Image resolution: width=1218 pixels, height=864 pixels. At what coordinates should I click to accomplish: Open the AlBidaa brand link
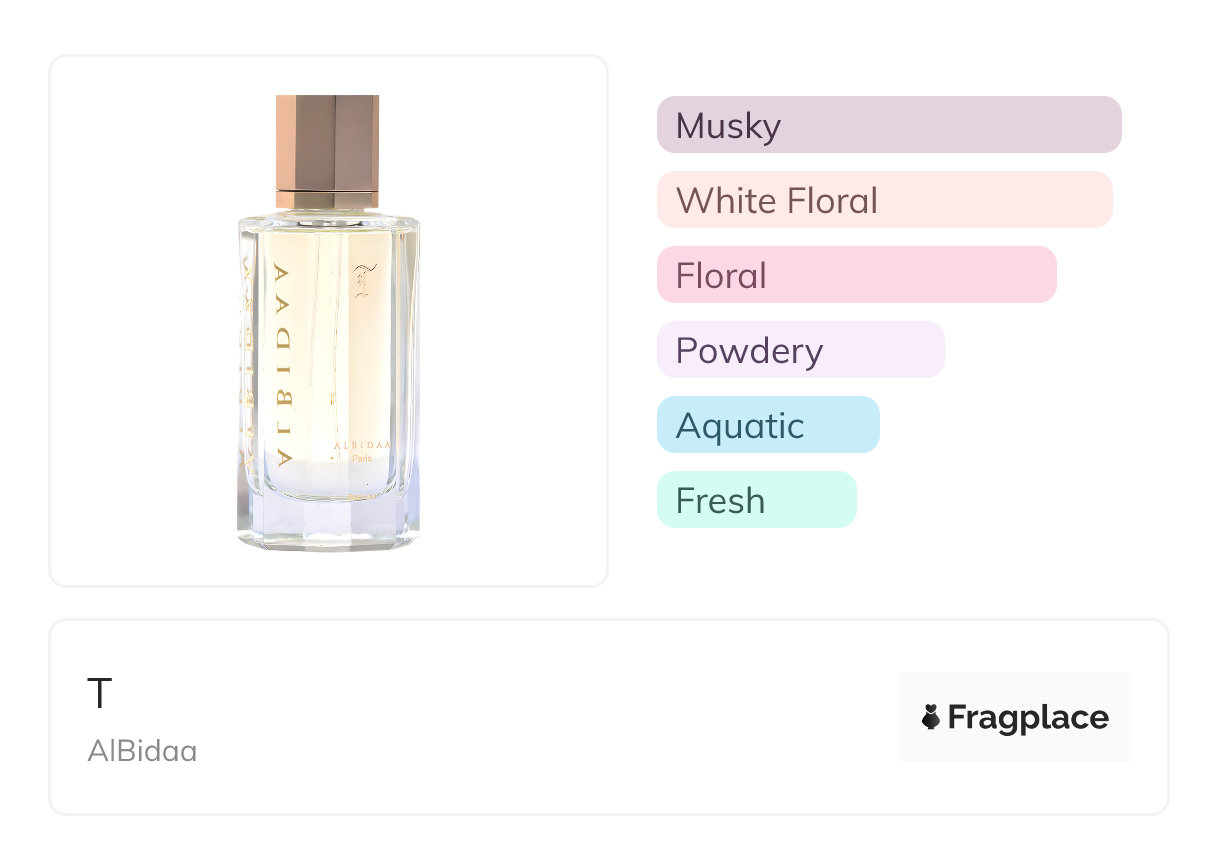pos(142,751)
